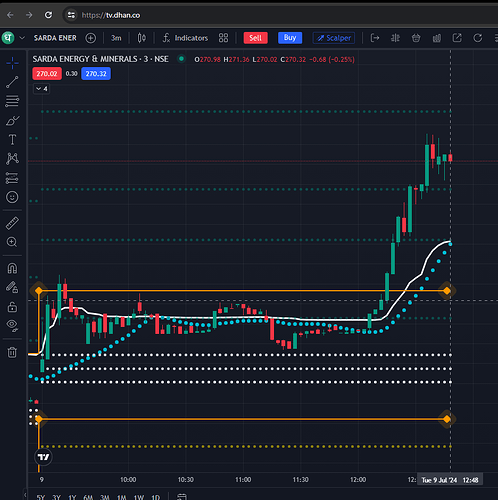The width and height of the screenshot is (498, 500).
Task: Set chart range to 5Y
Action: coord(41,497)
